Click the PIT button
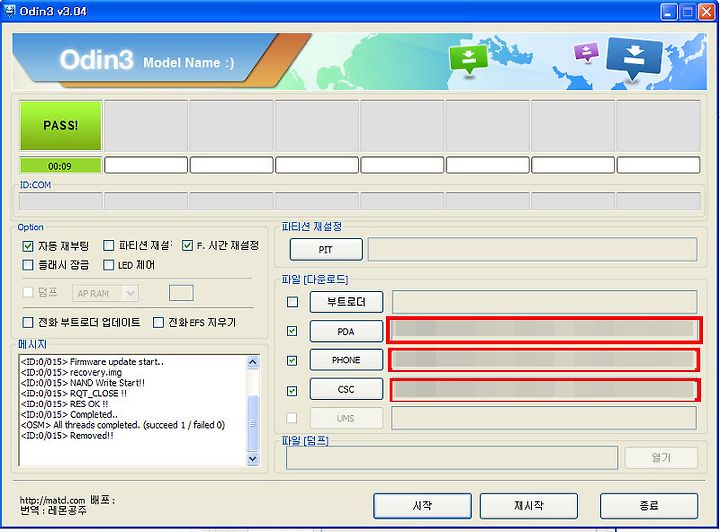 point(326,250)
